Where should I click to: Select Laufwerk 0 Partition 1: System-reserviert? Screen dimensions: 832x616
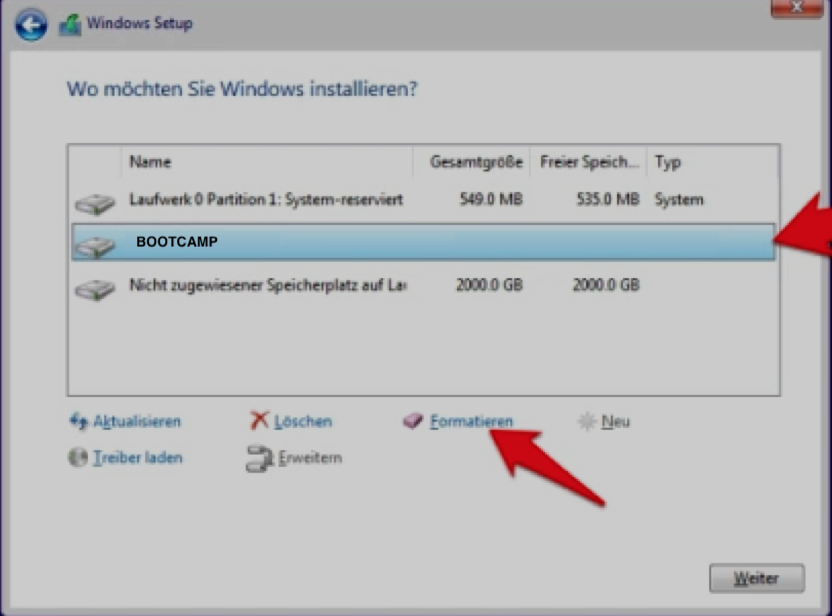point(423,200)
